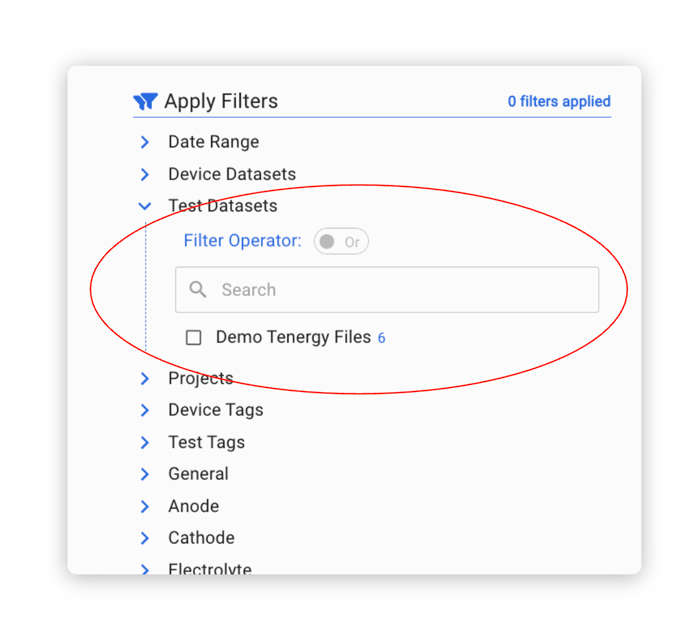
Task: Expand the Anode filter chevron
Action: [145, 506]
